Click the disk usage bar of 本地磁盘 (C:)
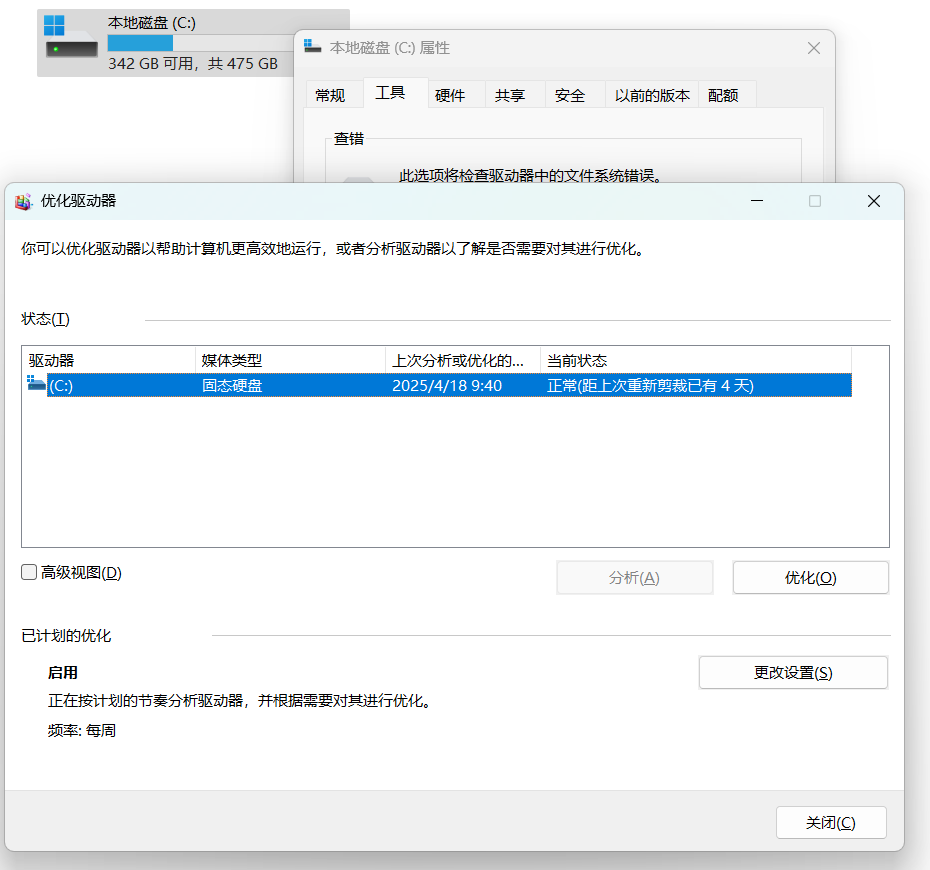Screen dimensions: 930x870 [x=200, y=43]
